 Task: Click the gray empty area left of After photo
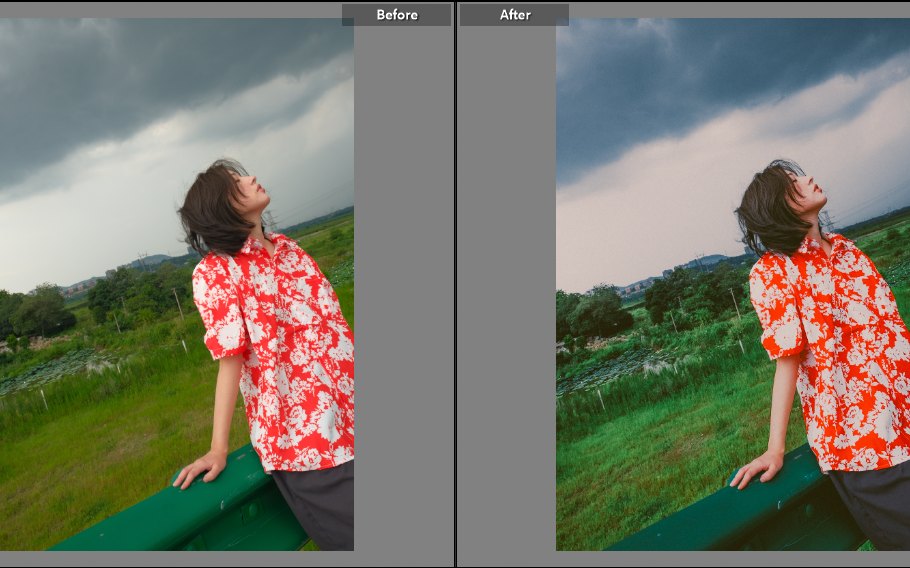tap(506, 300)
